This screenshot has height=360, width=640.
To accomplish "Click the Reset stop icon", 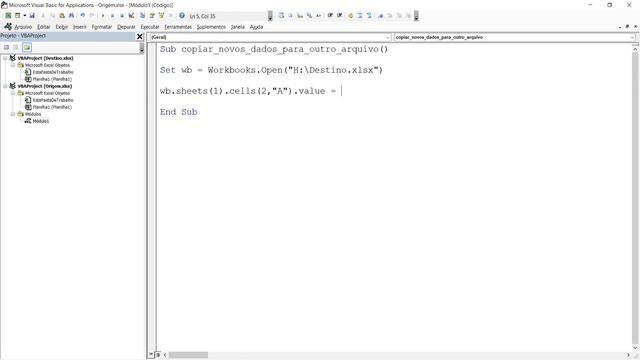I will (x=122, y=16).
